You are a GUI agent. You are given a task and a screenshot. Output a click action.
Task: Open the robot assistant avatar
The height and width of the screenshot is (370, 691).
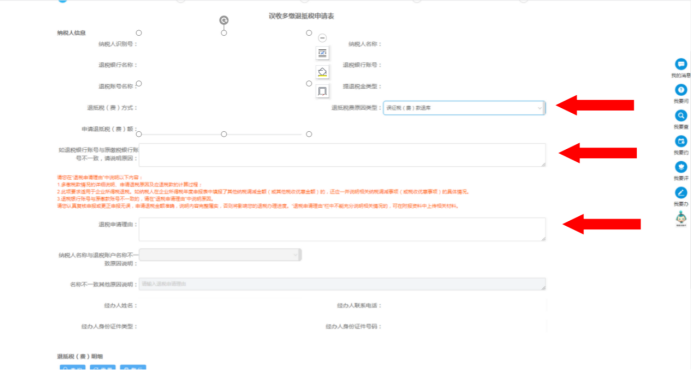click(681, 218)
